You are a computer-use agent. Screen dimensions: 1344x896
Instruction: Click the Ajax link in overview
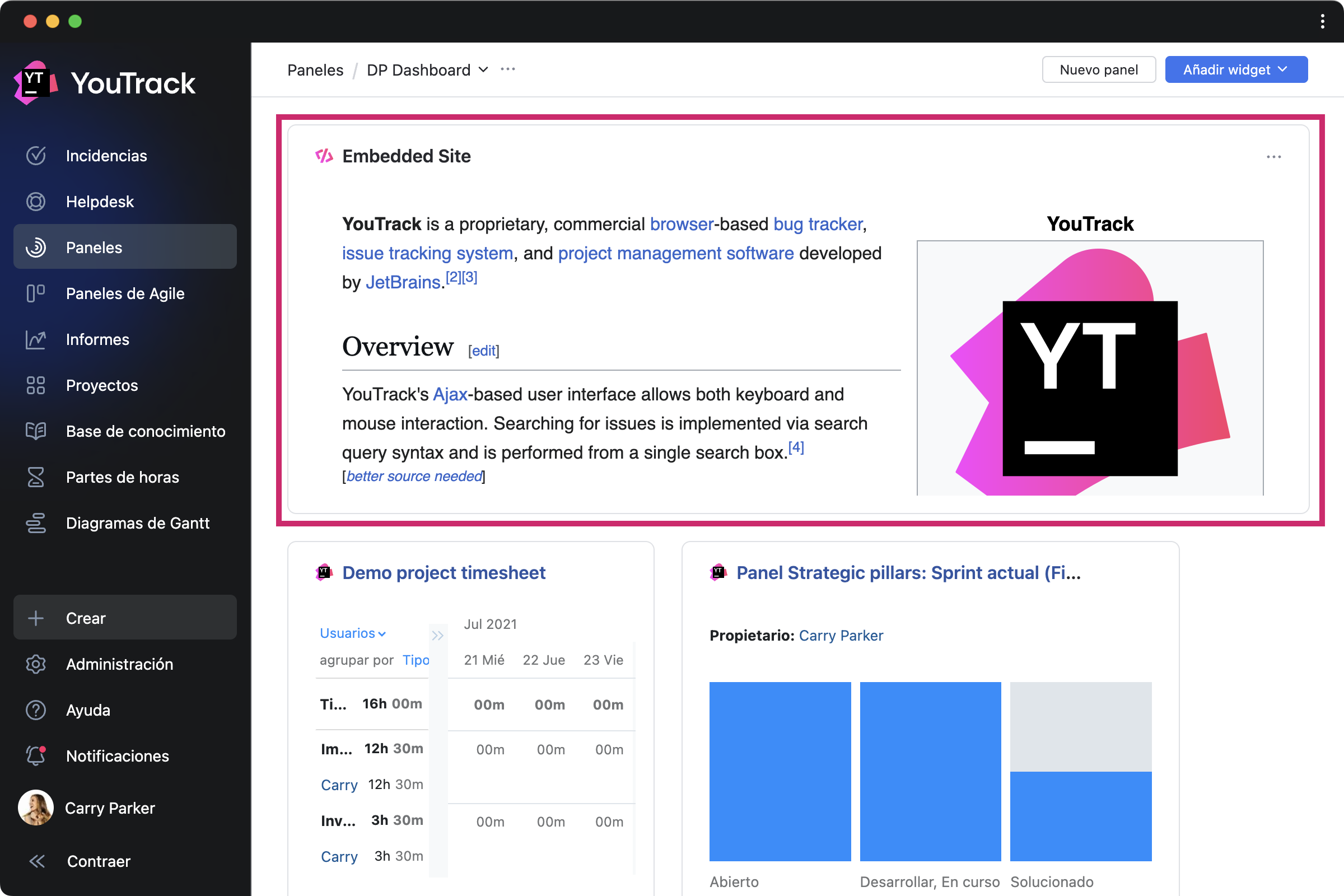pyautogui.click(x=450, y=394)
